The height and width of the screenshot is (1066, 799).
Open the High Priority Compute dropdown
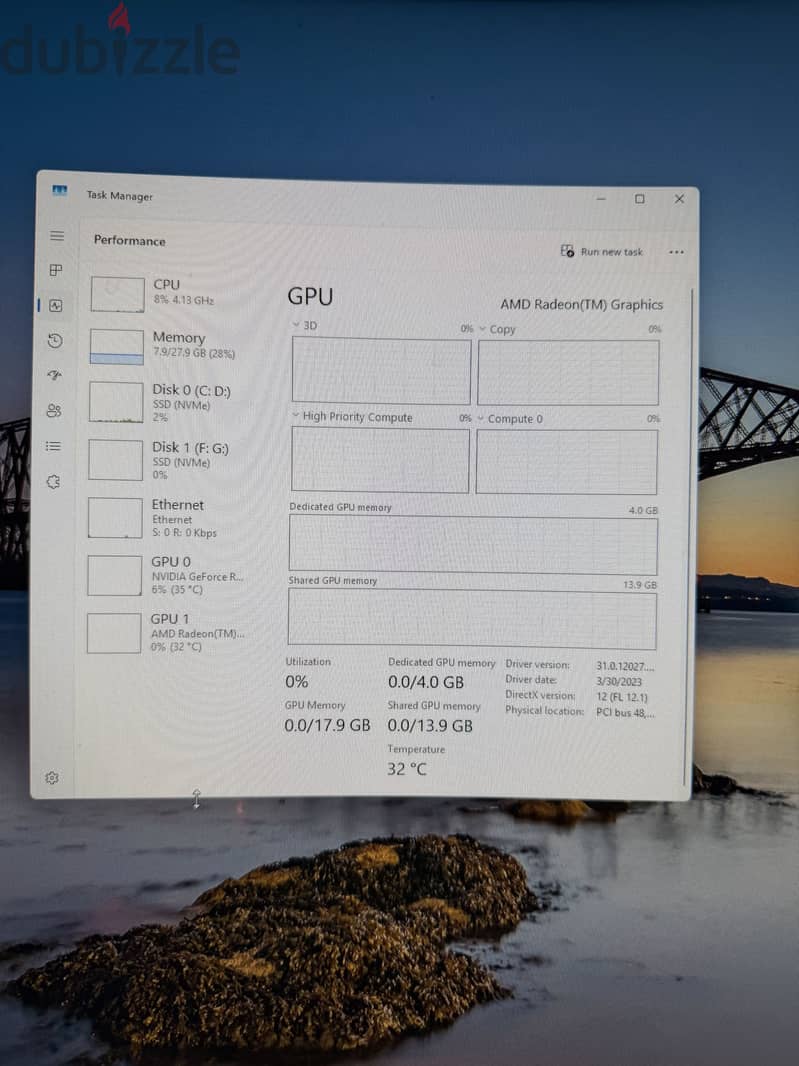click(x=352, y=417)
